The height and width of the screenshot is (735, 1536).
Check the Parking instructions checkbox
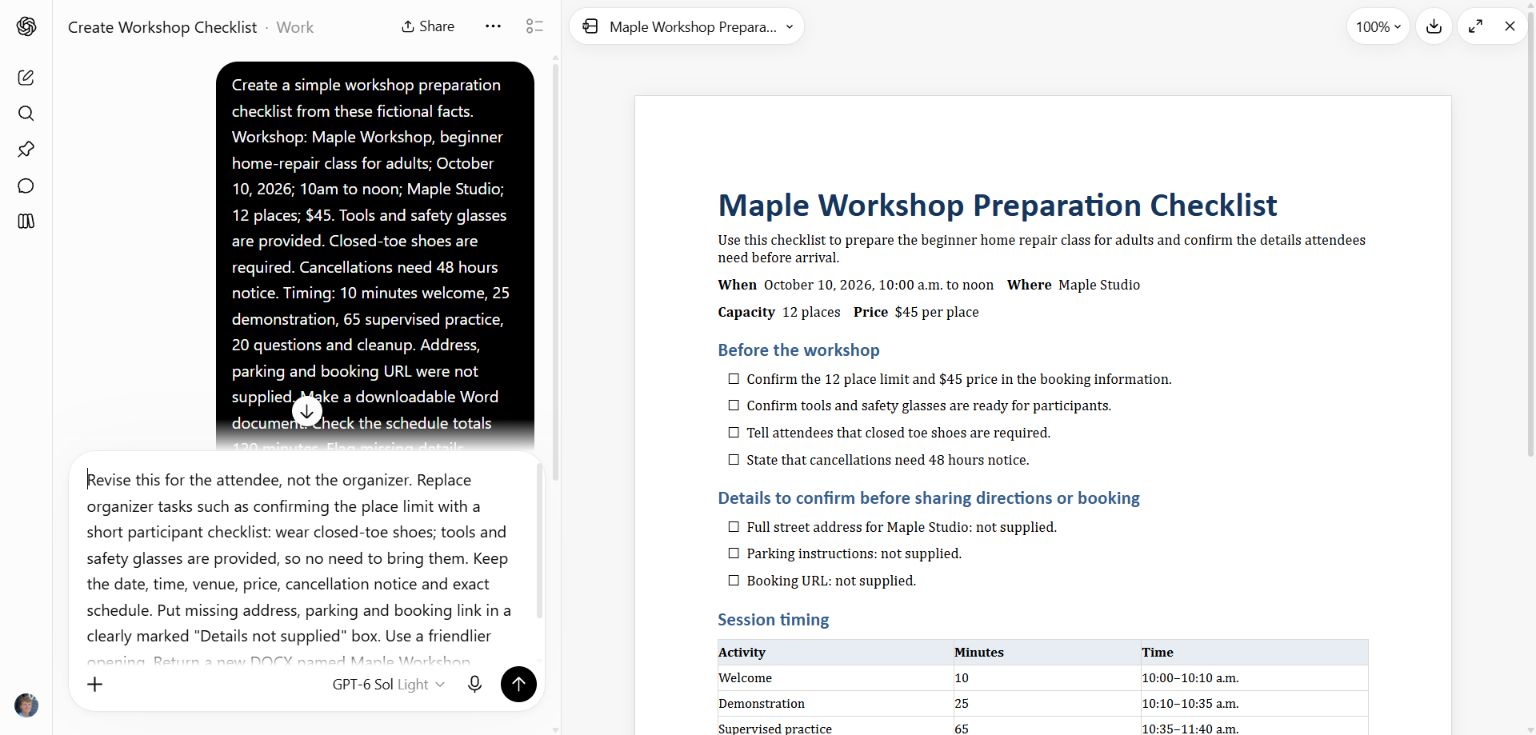pyautogui.click(x=734, y=553)
